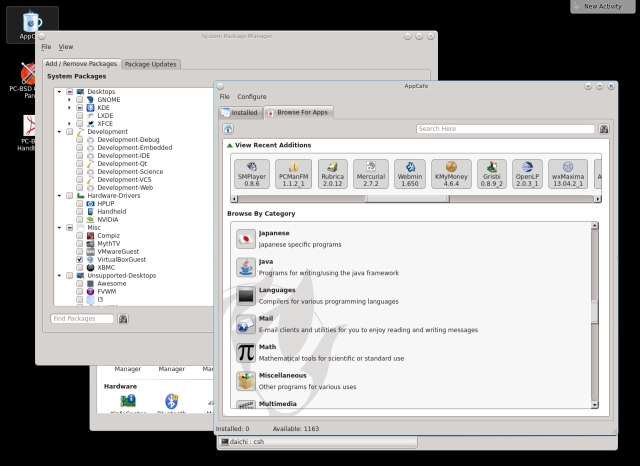The height and width of the screenshot is (466, 640).
Task: Toggle the KDE package checkbox
Action: 80,108
